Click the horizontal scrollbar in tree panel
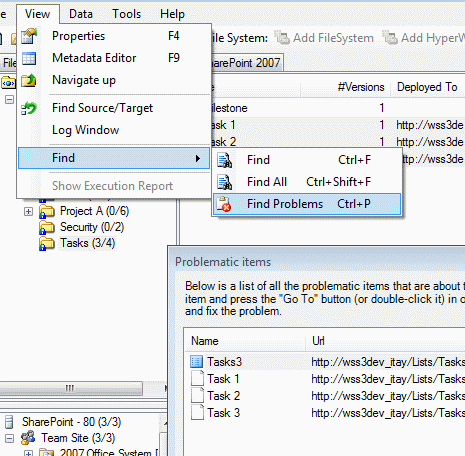 tap(70, 388)
